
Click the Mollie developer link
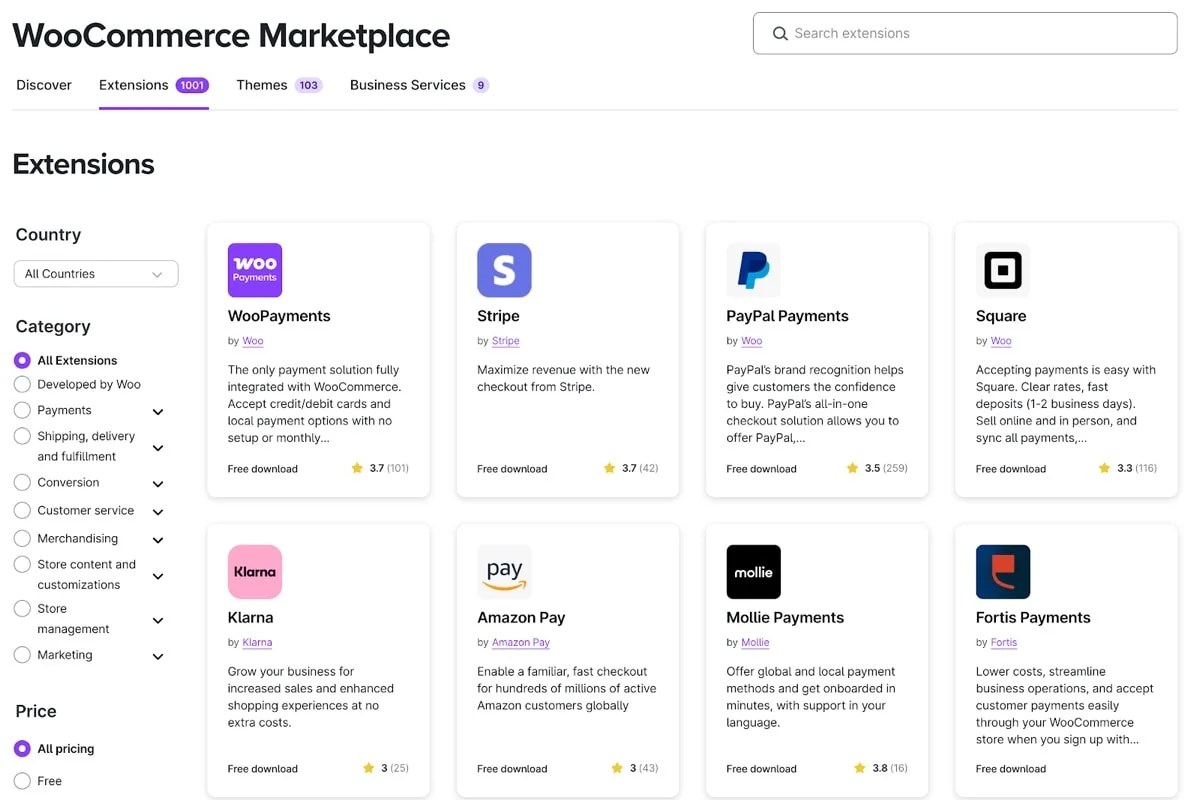755,643
